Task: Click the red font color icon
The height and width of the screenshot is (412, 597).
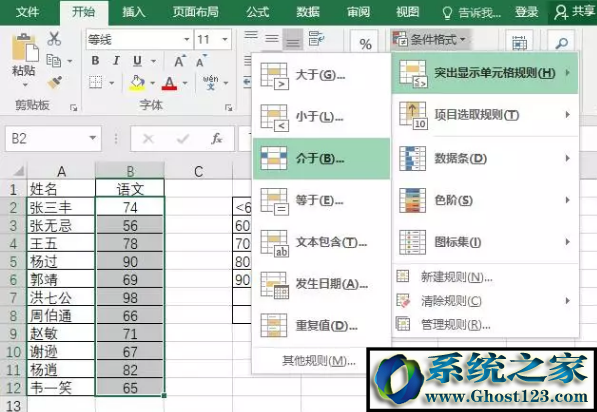Action: pos(169,83)
